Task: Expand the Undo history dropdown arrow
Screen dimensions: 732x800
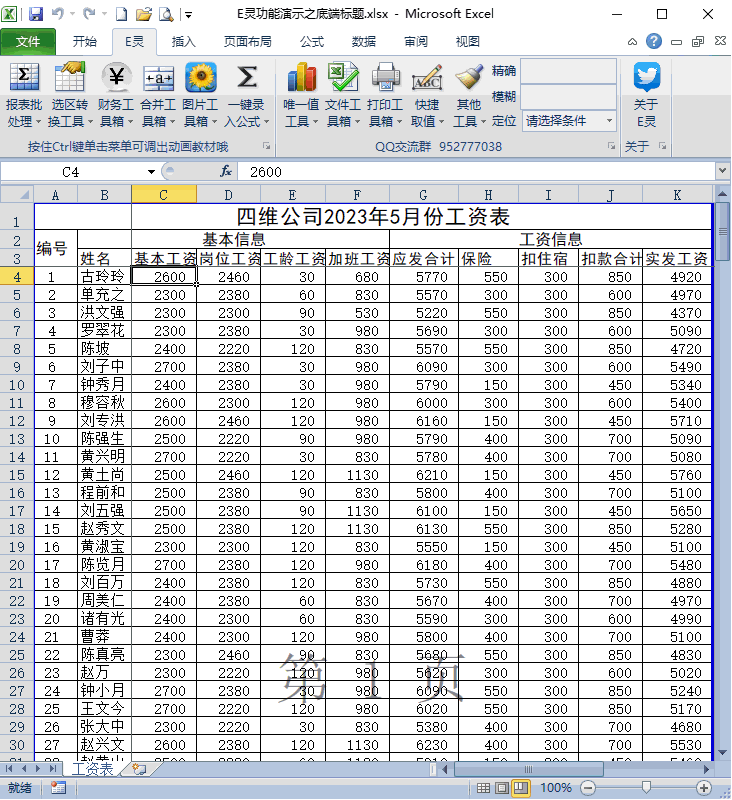Action: pos(72,14)
